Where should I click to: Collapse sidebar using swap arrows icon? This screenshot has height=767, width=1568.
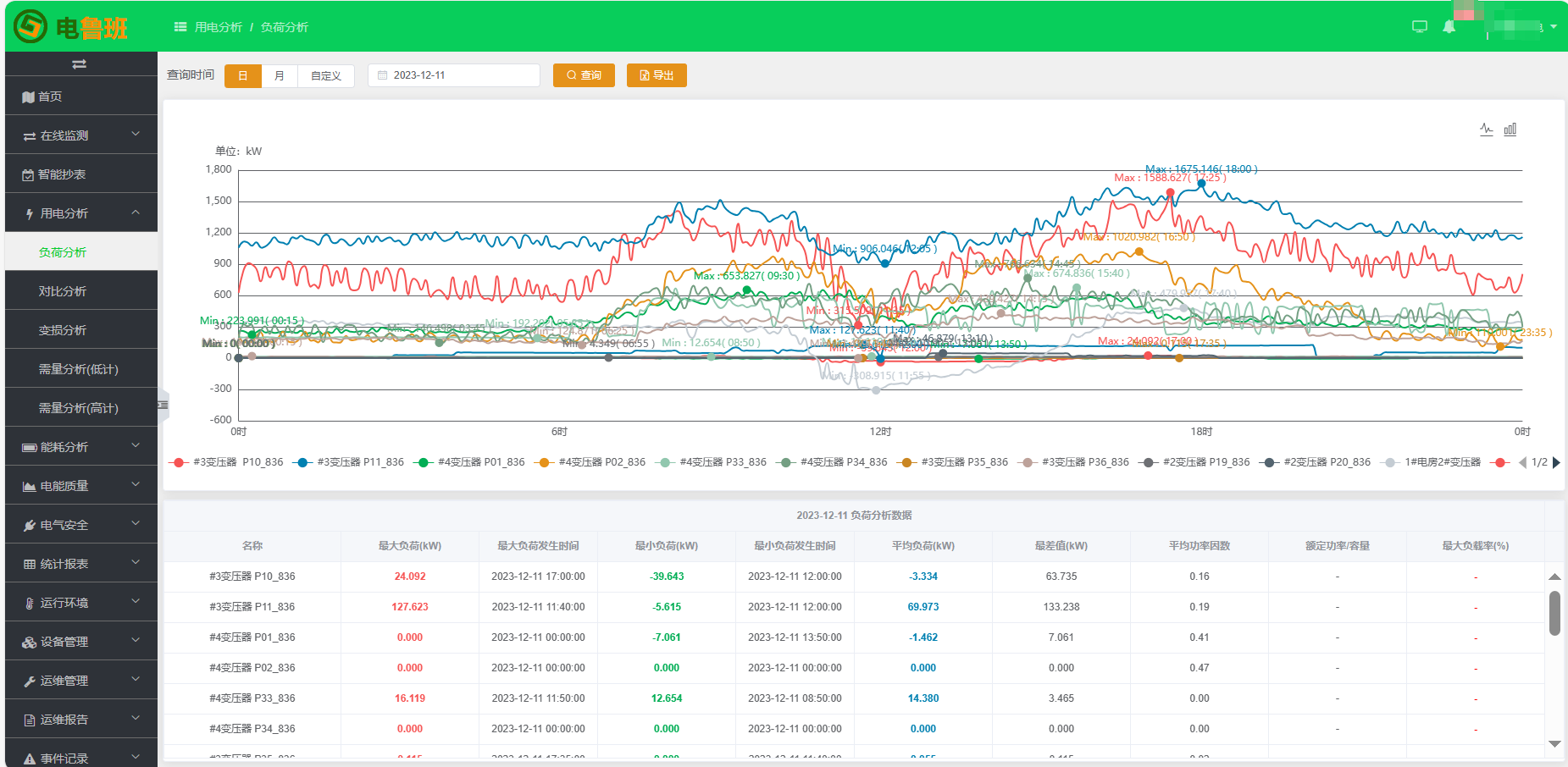coord(79,64)
